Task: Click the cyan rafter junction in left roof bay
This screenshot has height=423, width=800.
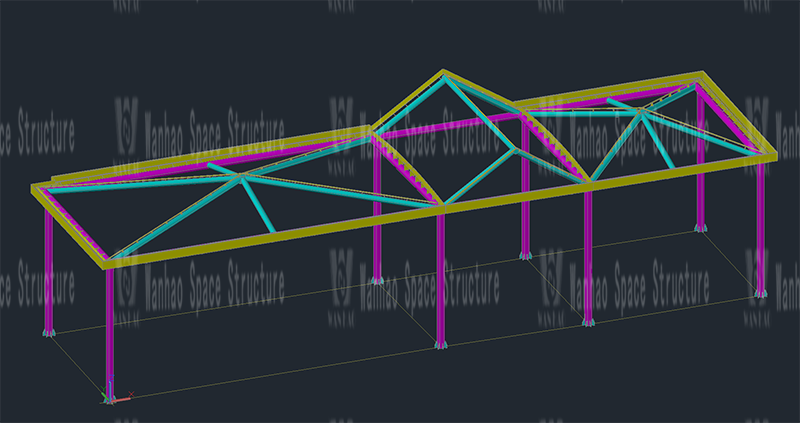Action: 240,178
